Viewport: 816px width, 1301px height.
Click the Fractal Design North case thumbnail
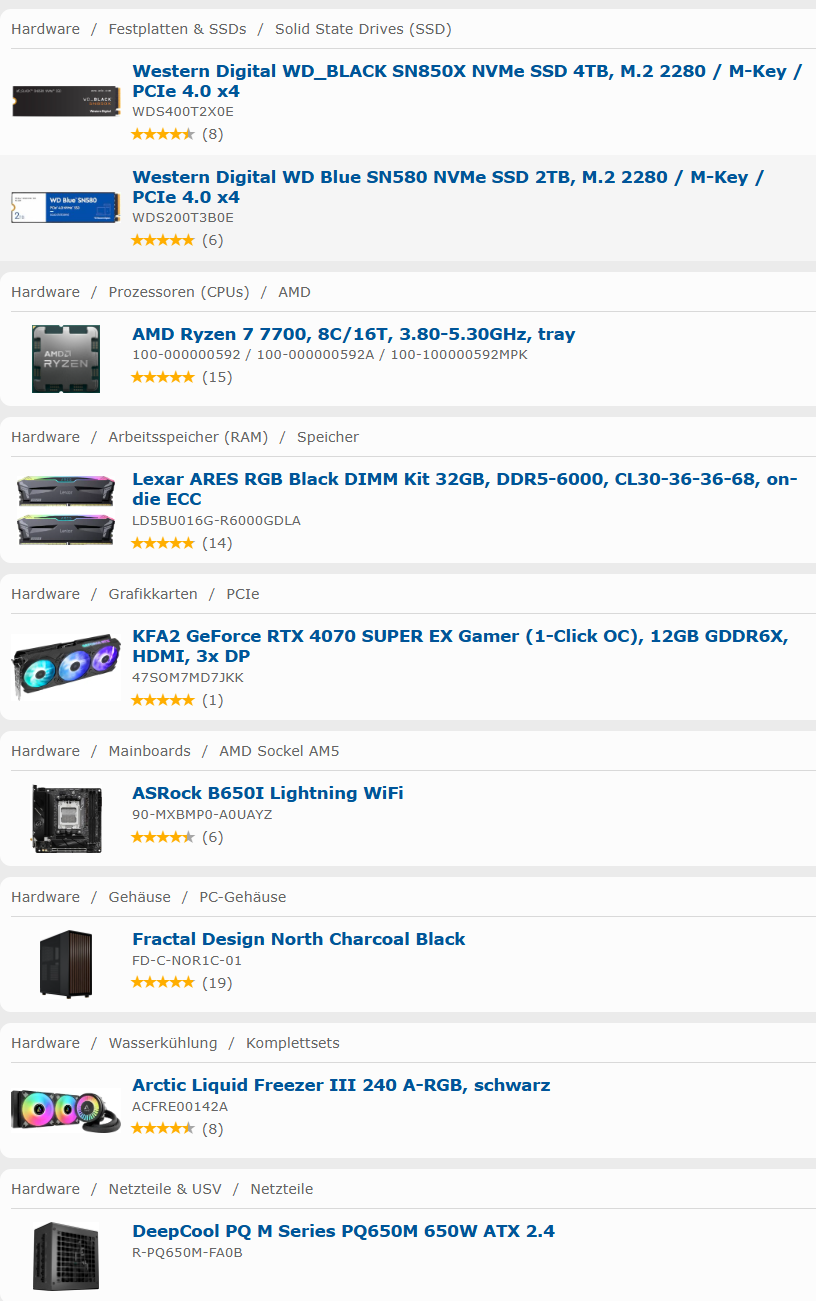(x=66, y=964)
